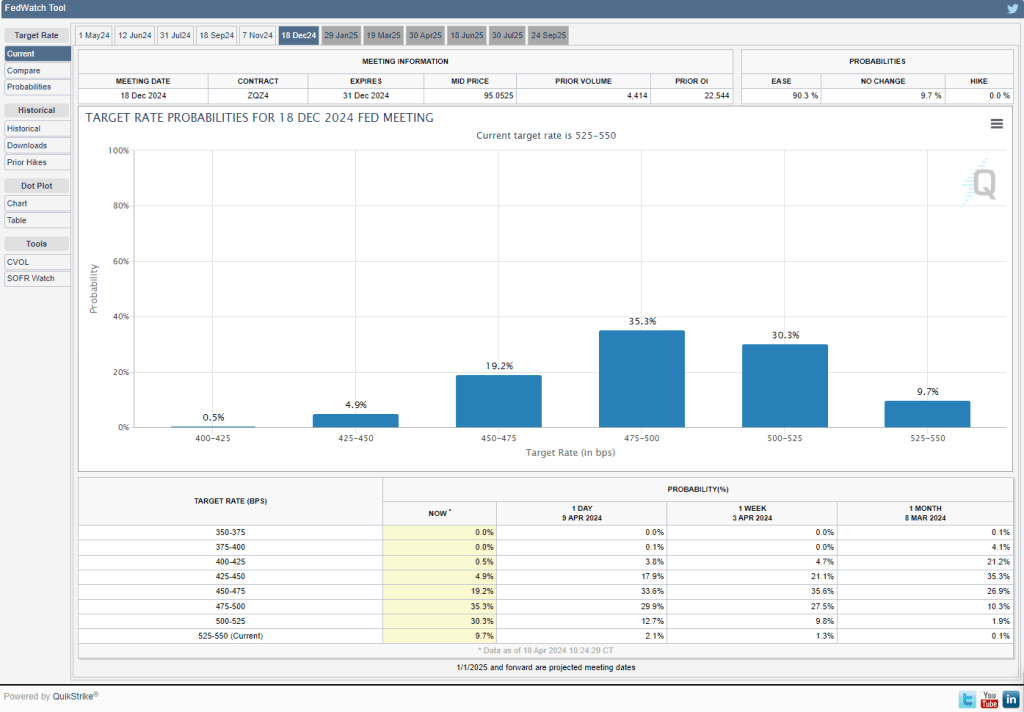
Task: Select the 24 Sep25 meeting tab
Action: [548, 35]
